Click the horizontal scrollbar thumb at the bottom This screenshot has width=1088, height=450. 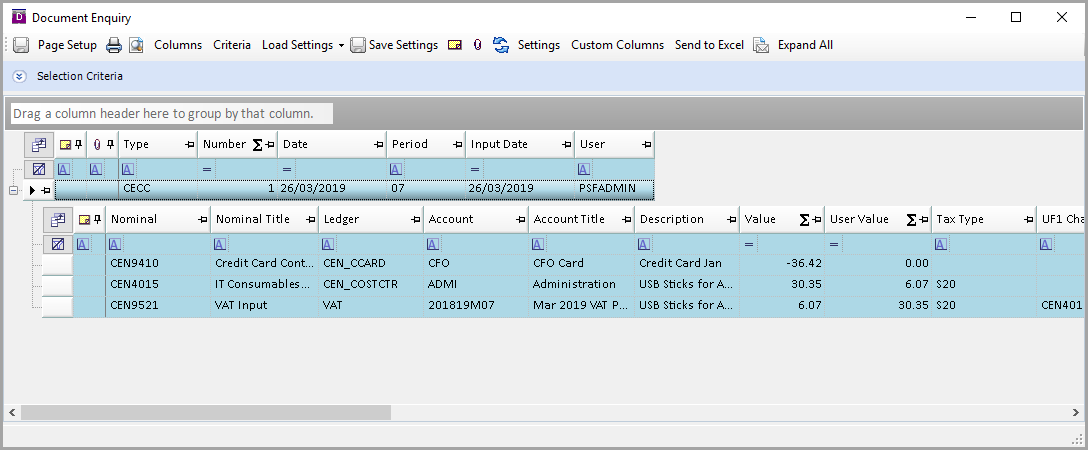point(205,412)
